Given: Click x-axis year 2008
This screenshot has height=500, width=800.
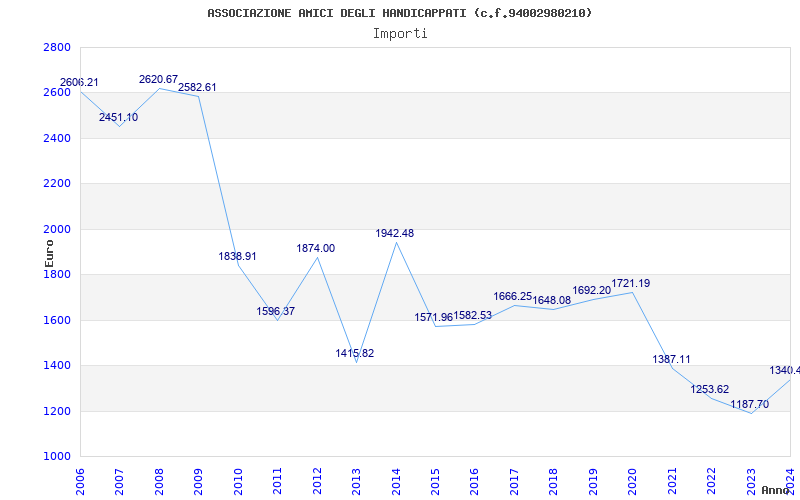Looking at the screenshot, I should (x=159, y=481).
